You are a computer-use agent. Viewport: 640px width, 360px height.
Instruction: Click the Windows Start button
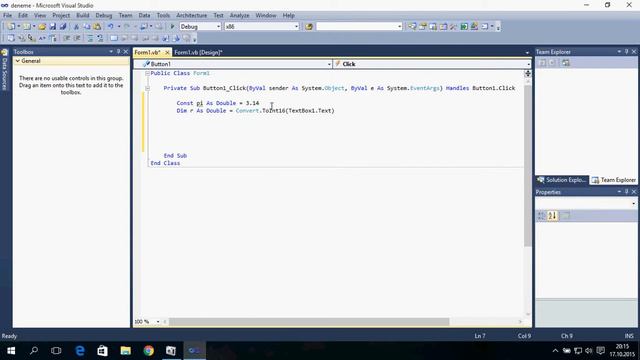click(11, 351)
